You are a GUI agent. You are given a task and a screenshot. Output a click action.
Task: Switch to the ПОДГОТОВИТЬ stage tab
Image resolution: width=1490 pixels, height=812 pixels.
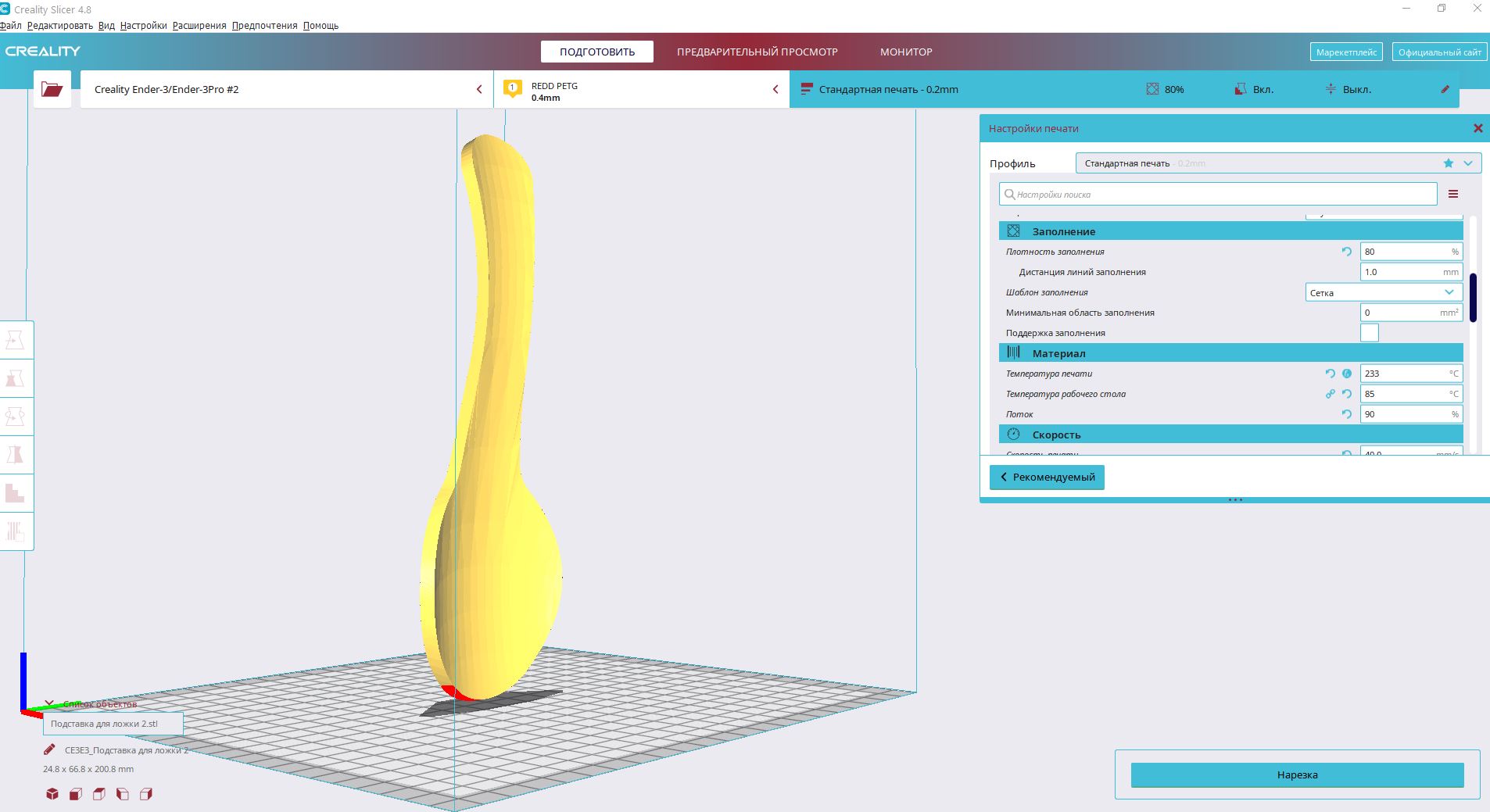[x=597, y=52]
